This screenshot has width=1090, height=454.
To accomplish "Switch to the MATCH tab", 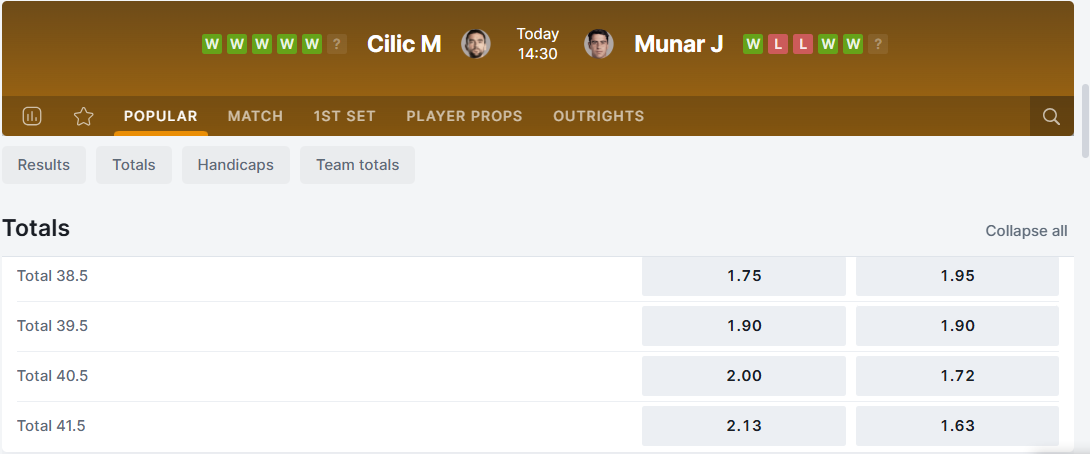I will [255, 116].
